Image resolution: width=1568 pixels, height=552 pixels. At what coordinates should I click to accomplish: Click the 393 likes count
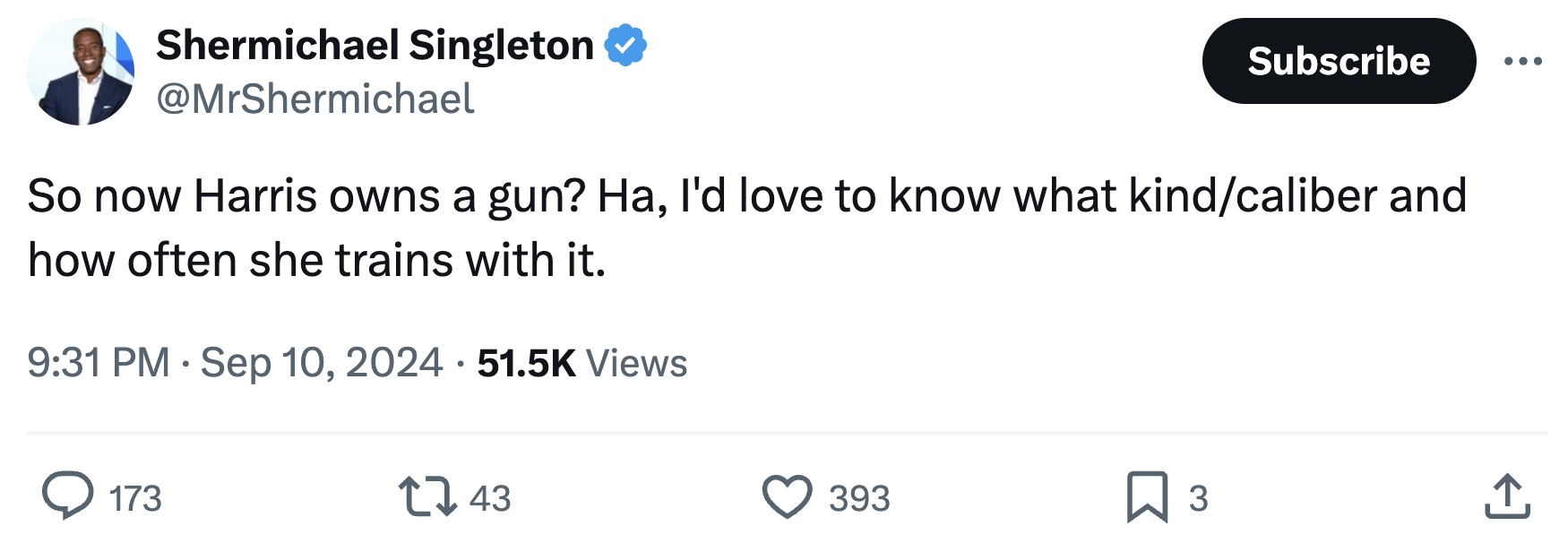[x=859, y=498]
